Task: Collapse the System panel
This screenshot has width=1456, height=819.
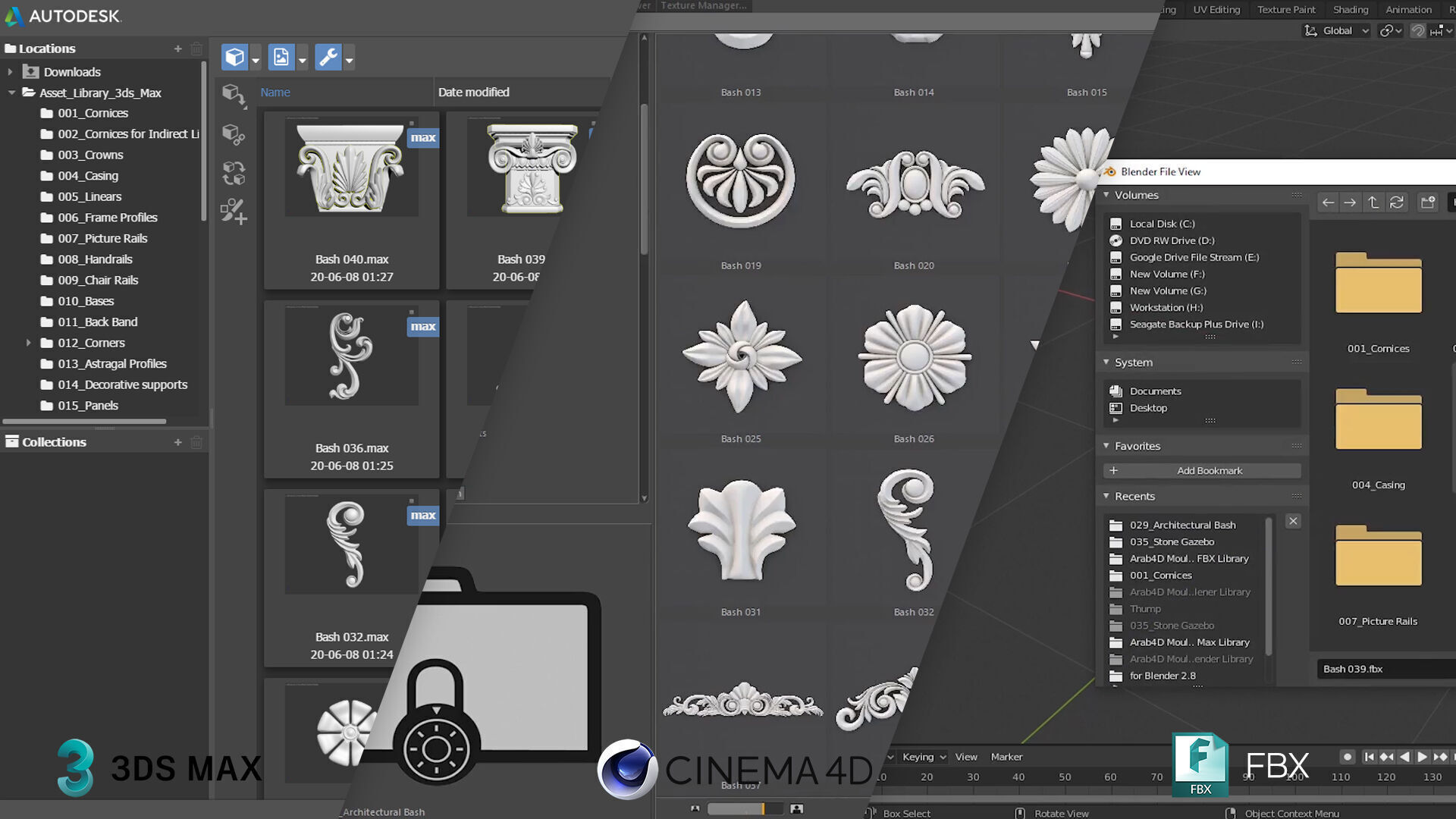Action: [1106, 362]
